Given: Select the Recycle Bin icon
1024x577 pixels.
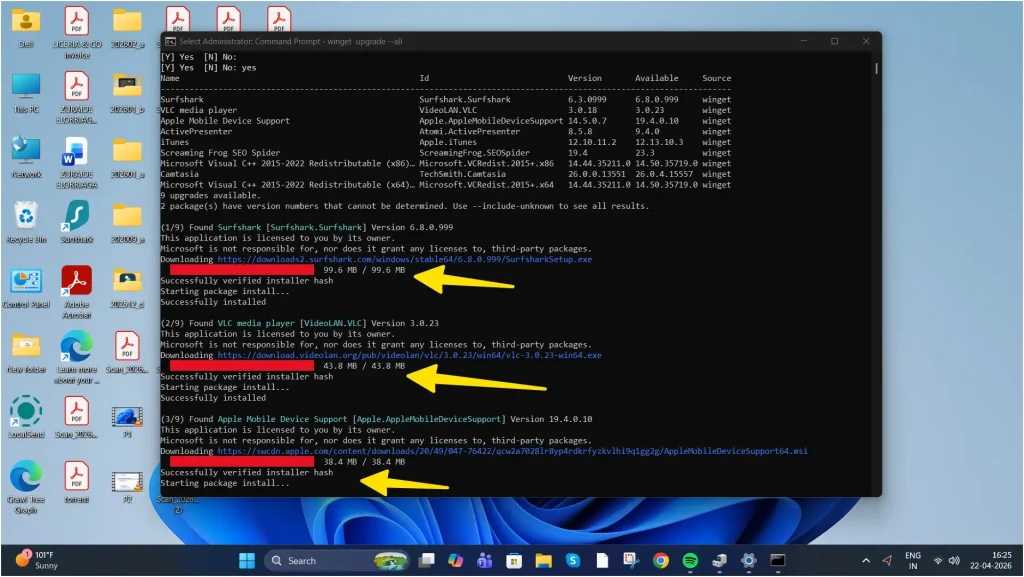Looking at the screenshot, I should [26, 223].
